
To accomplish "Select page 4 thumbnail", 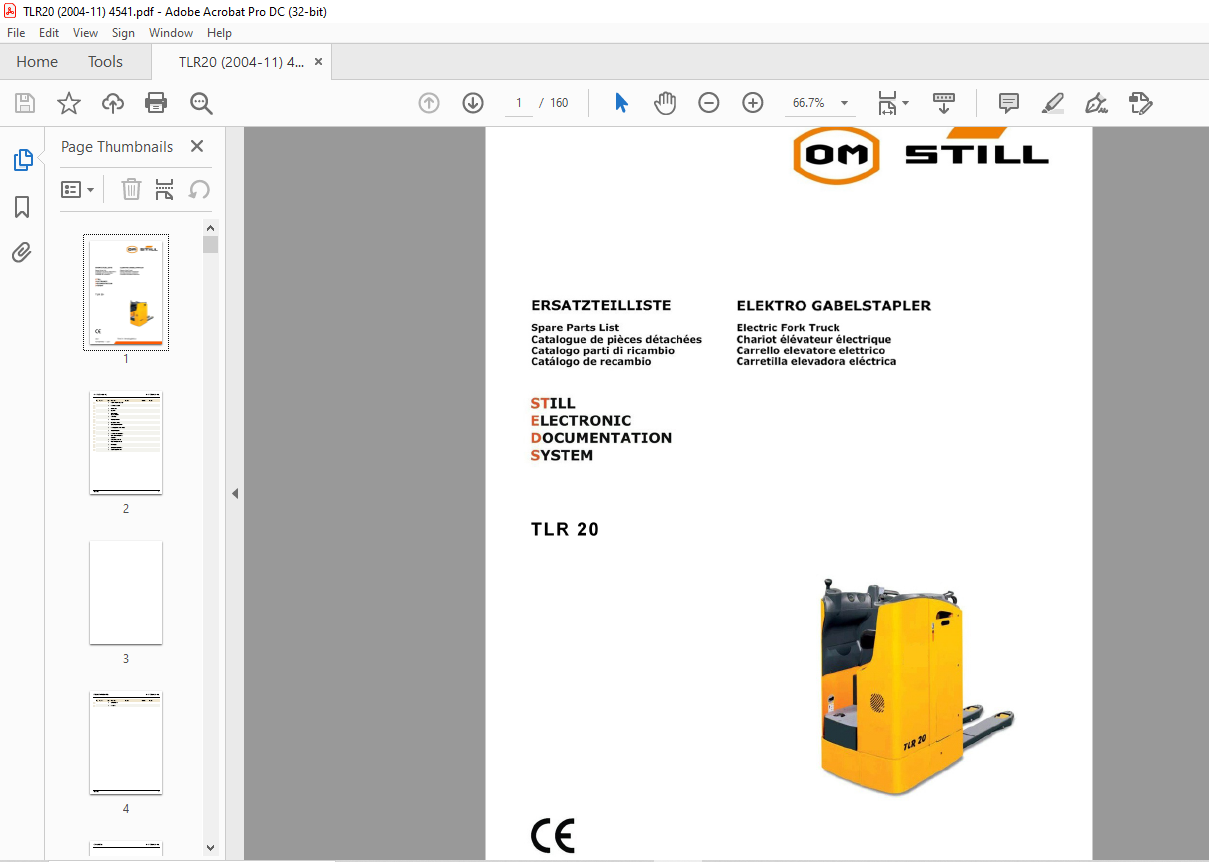I will coord(126,743).
